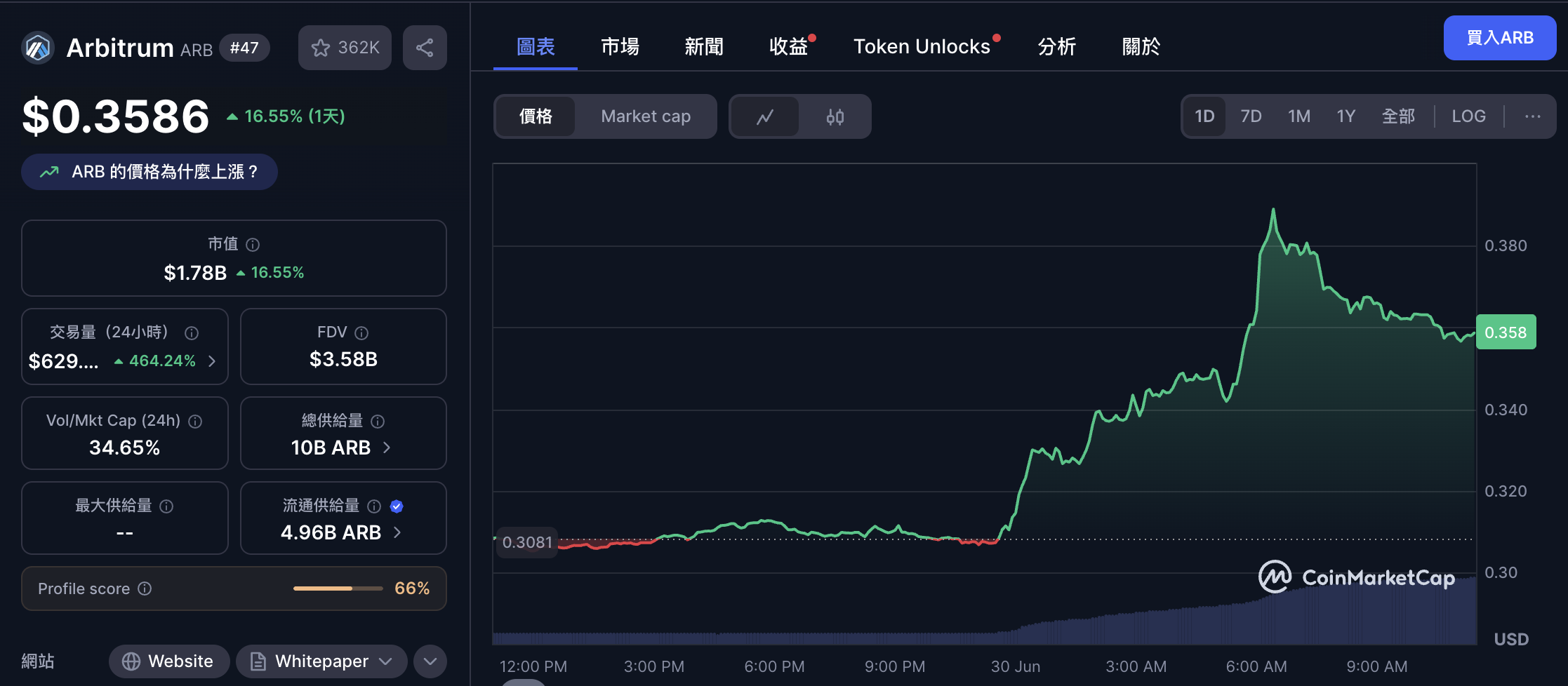
Task: Open the links expander chevron near Whitepaper
Action: pyautogui.click(x=430, y=660)
